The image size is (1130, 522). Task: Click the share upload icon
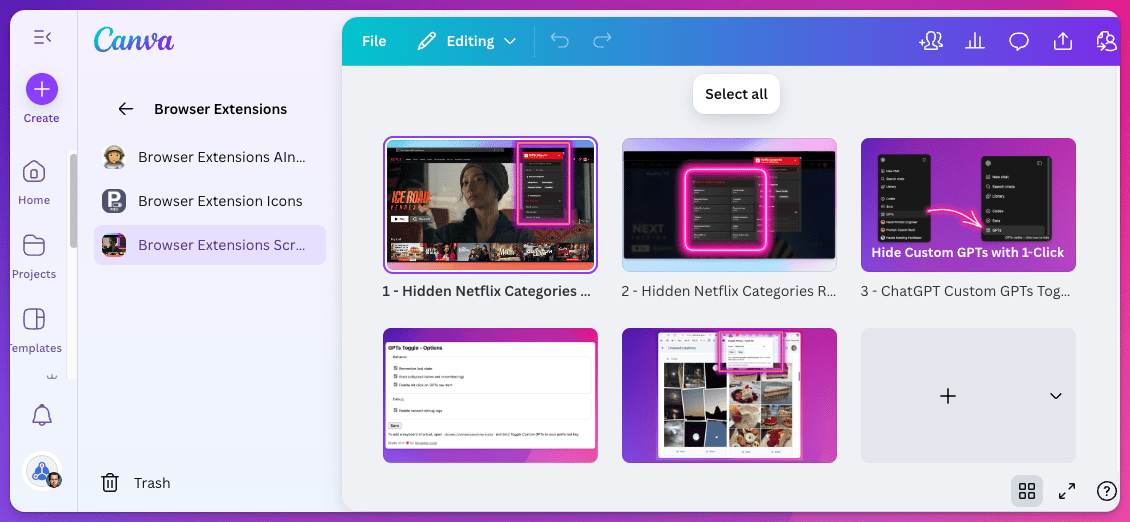tap(1062, 41)
